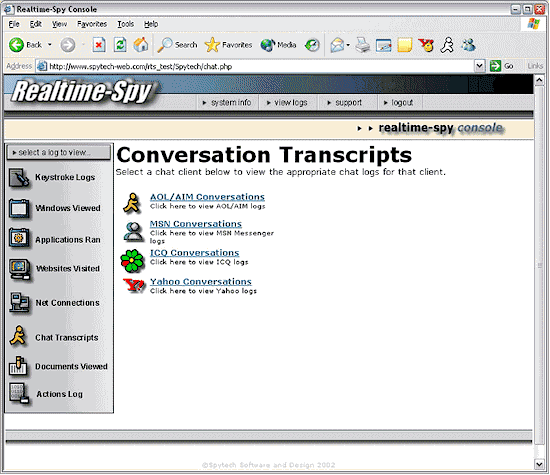Screen dimensions: 550x475
Task: Click the Windows Viewed sidebar icon
Action: coord(19,209)
